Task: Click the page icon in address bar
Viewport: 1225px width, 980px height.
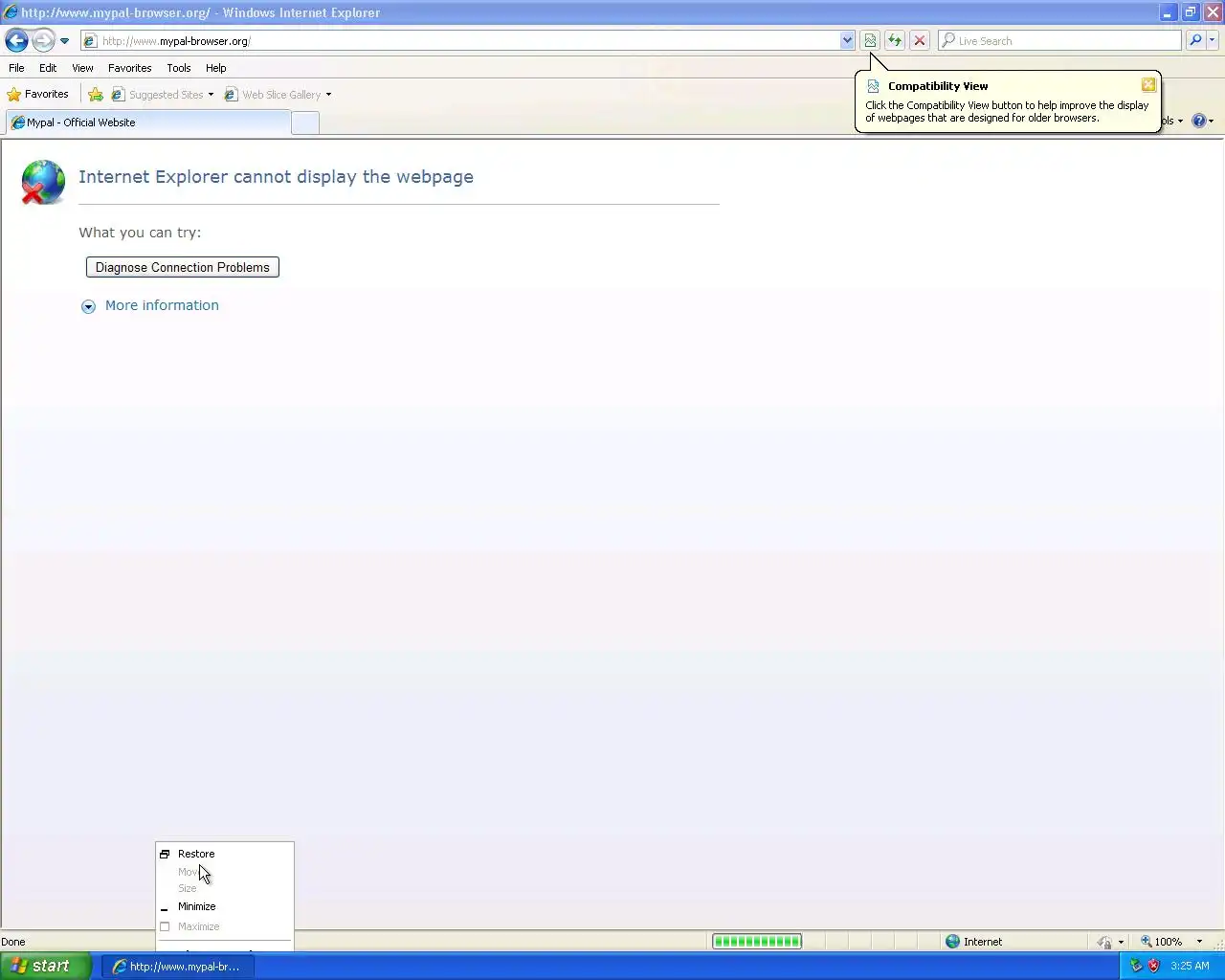Action: point(90,41)
